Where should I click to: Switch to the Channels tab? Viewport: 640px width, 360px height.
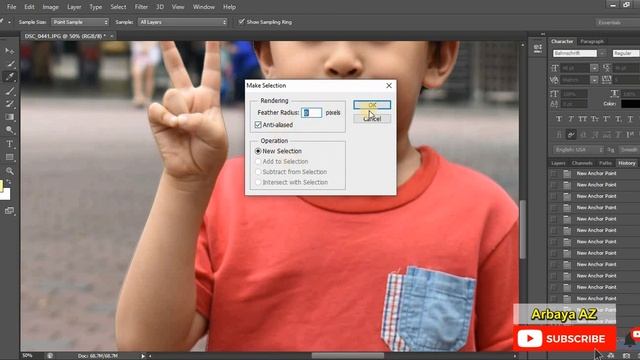(582, 163)
